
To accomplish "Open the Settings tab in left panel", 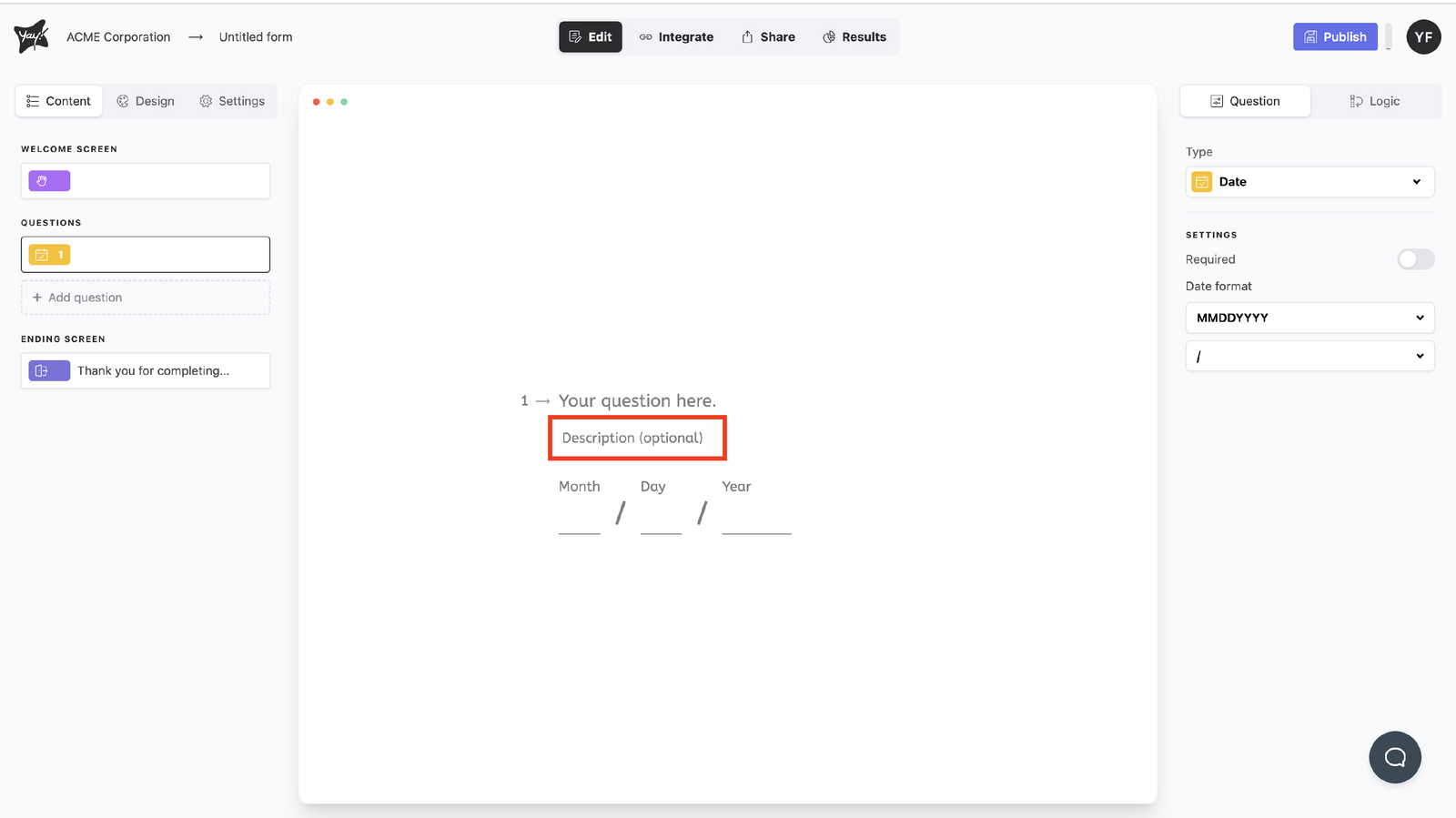I will coord(232,101).
